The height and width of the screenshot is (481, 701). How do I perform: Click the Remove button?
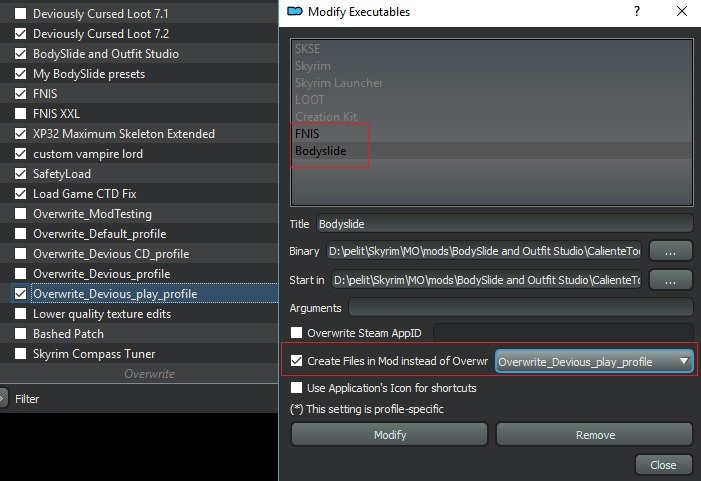595,435
